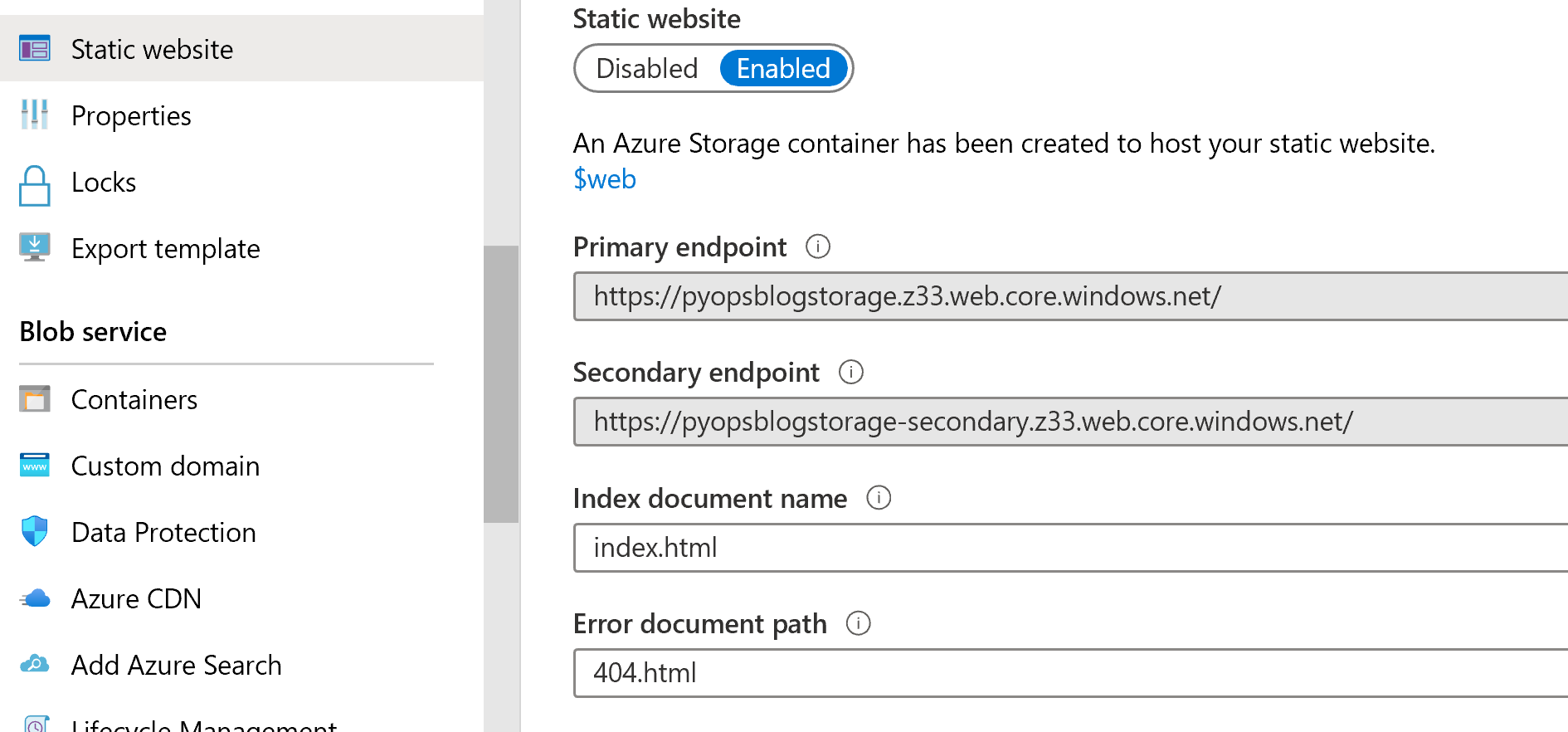
Task: Click the Static website sidebar icon
Action: [35, 49]
